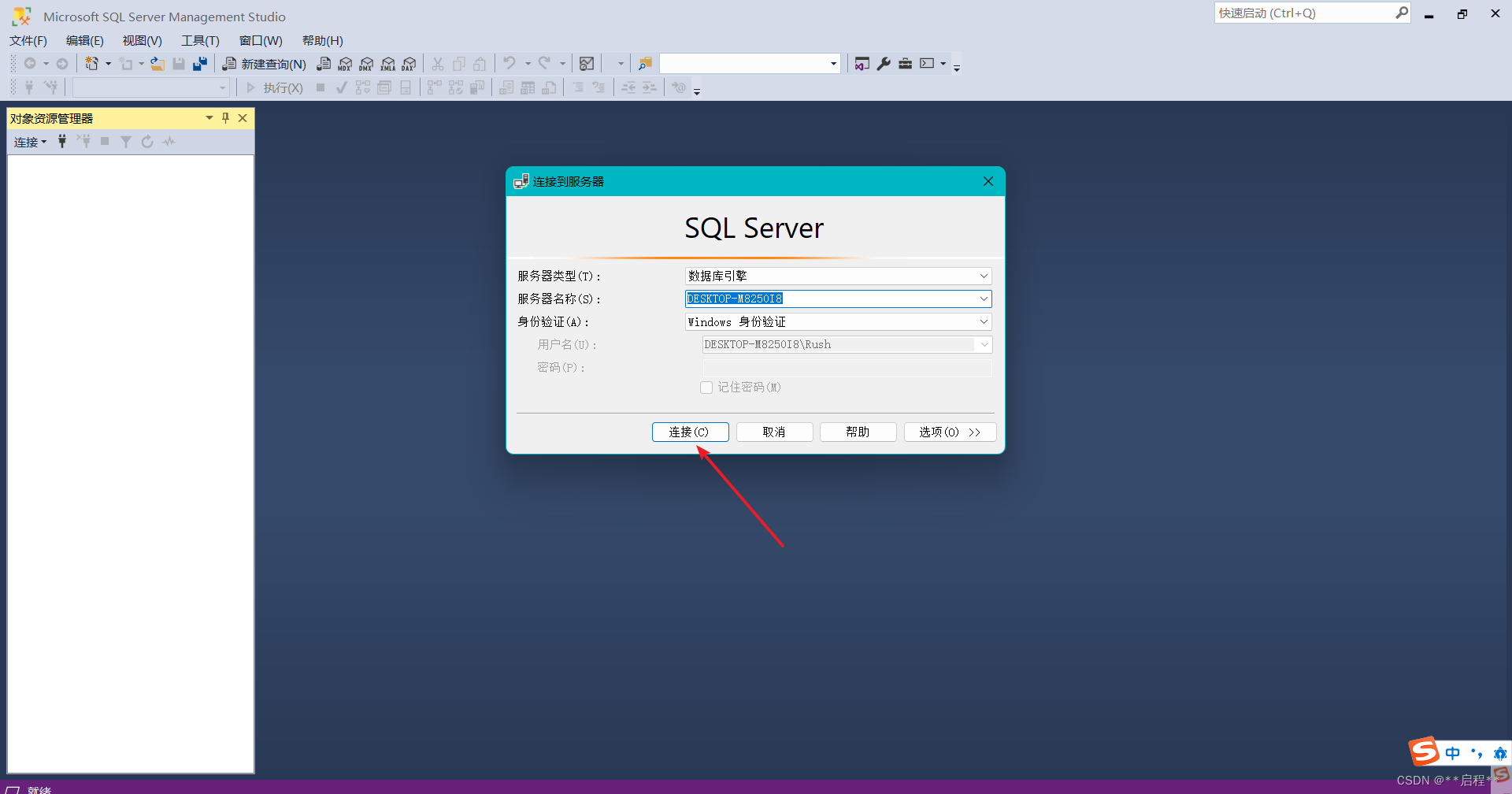
Task: Click the filter funnel icon in Object Explorer
Action: [125, 142]
